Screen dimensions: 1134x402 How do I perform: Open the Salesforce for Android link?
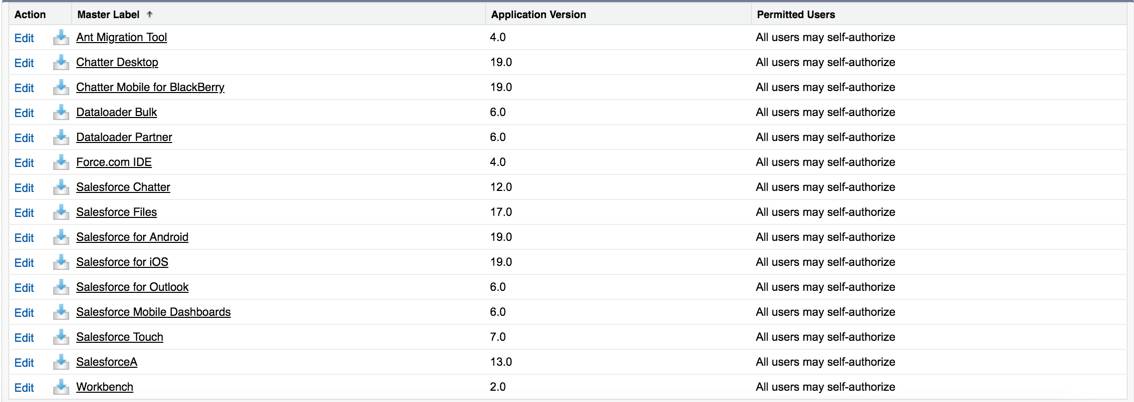click(x=132, y=236)
